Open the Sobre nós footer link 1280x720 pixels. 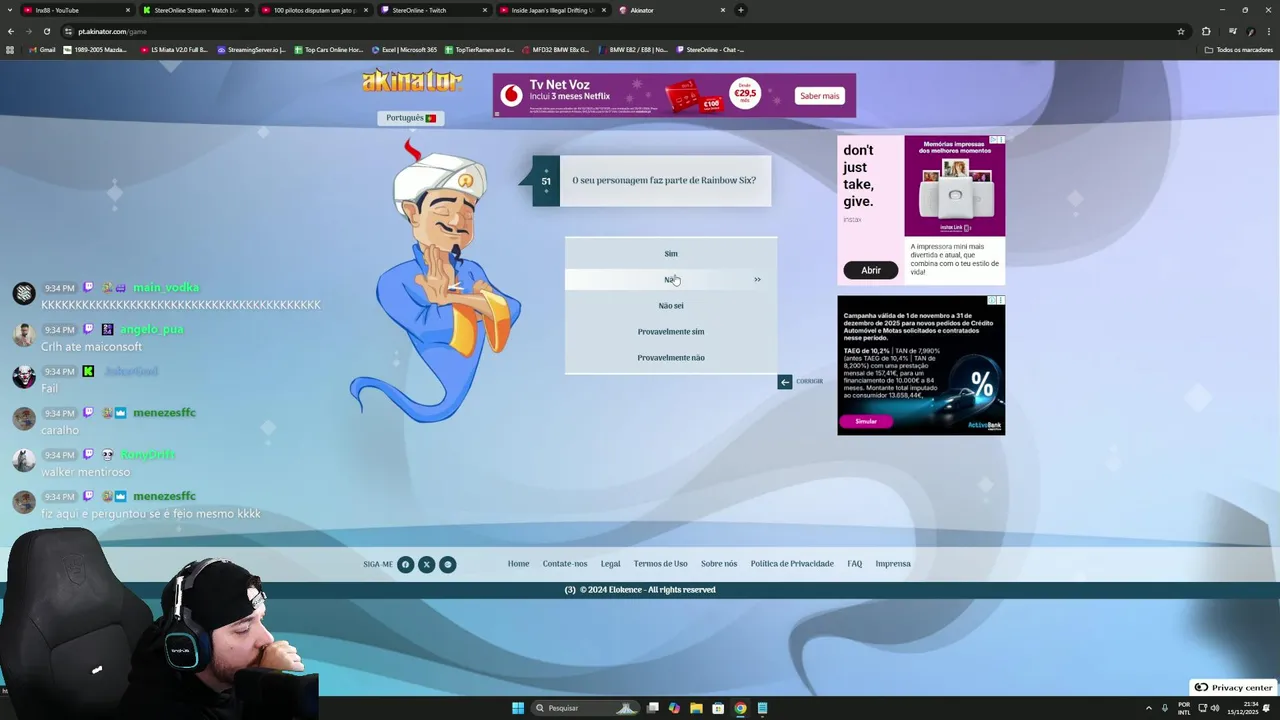click(x=719, y=564)
